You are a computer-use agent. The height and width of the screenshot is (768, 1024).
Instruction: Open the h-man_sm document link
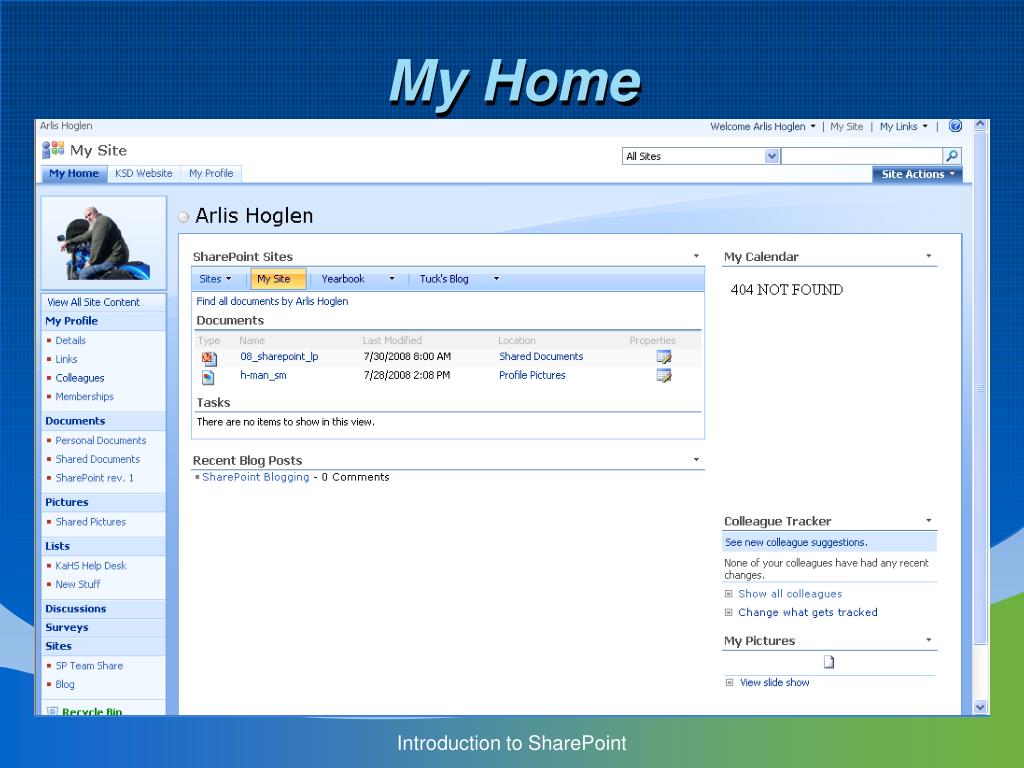click(263, 376)
